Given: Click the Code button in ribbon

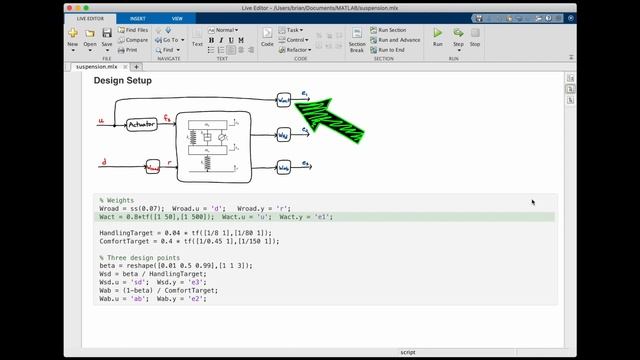Looking at the screenshot, I should coord(267,37).
